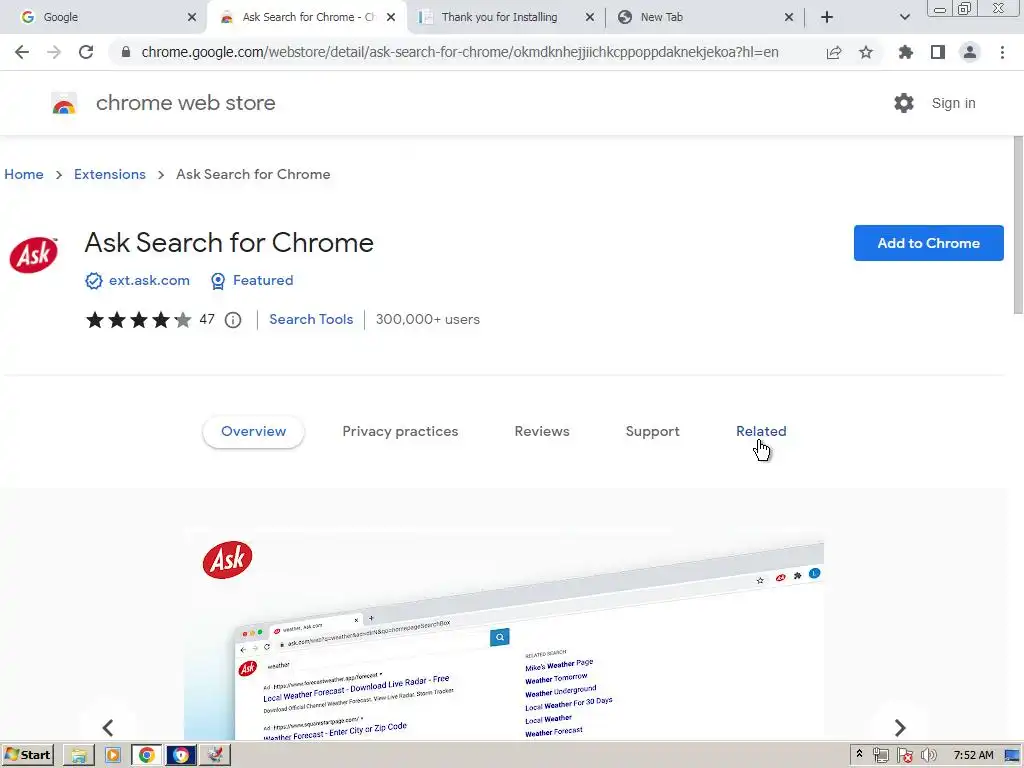Open the ext.ask.com publisher link

149,280
